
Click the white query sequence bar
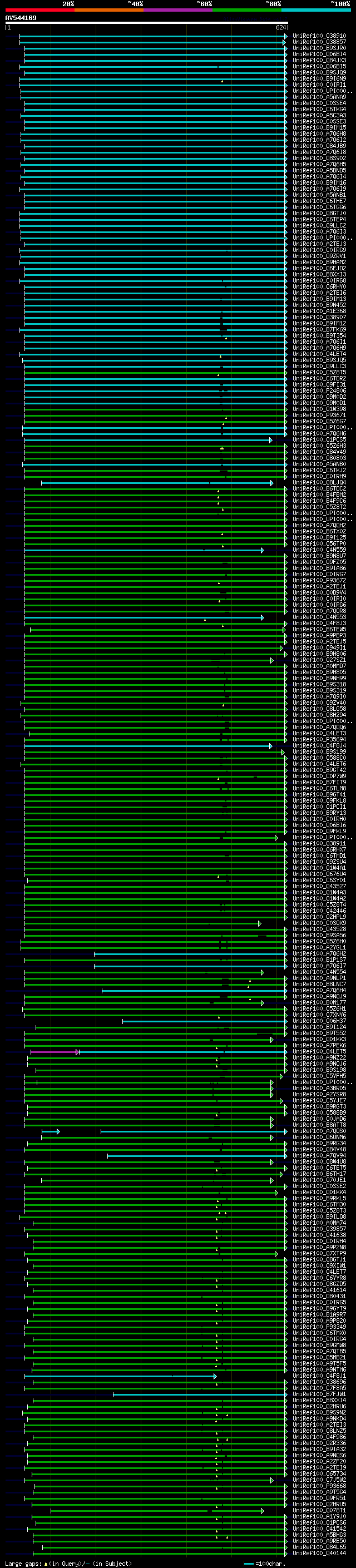point(147,23)
